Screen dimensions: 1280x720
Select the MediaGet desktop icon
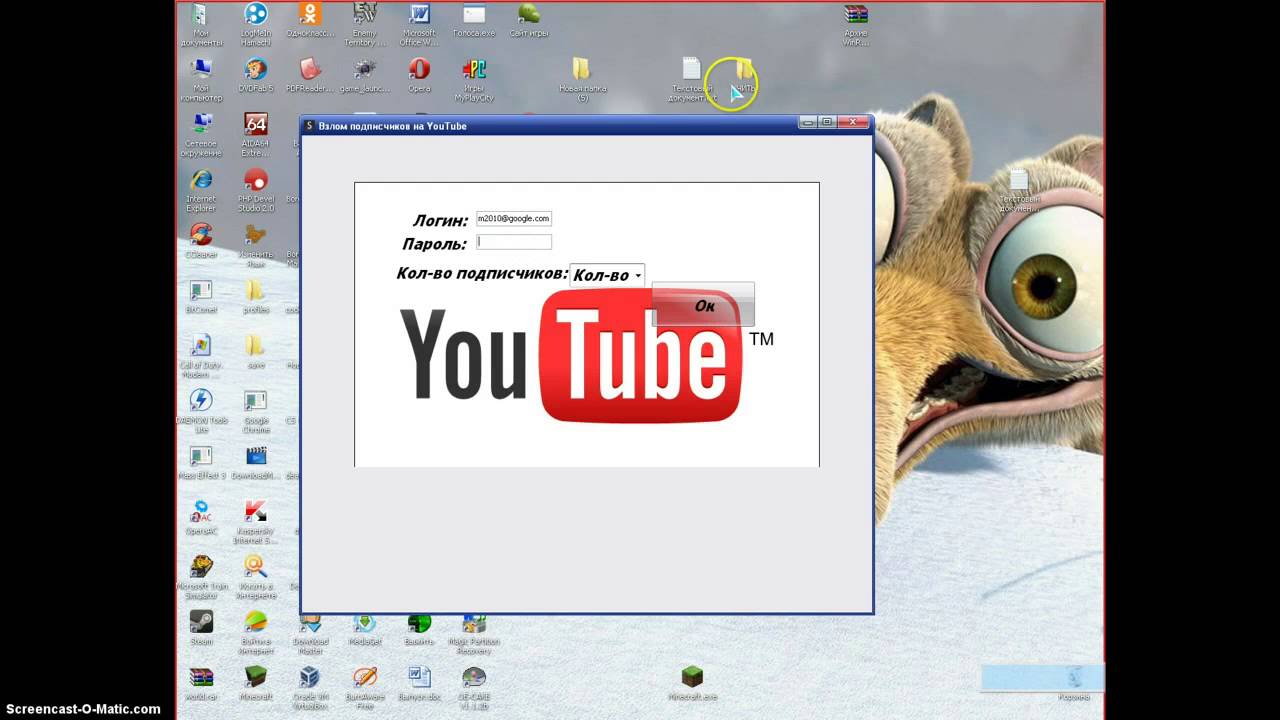click(x=365, y=627)
